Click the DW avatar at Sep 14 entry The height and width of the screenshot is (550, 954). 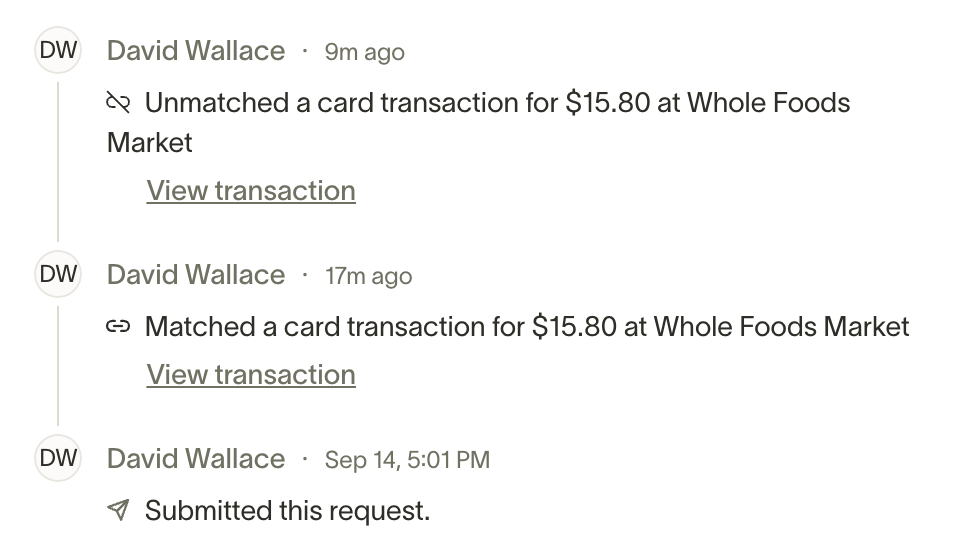pos(58,458)
